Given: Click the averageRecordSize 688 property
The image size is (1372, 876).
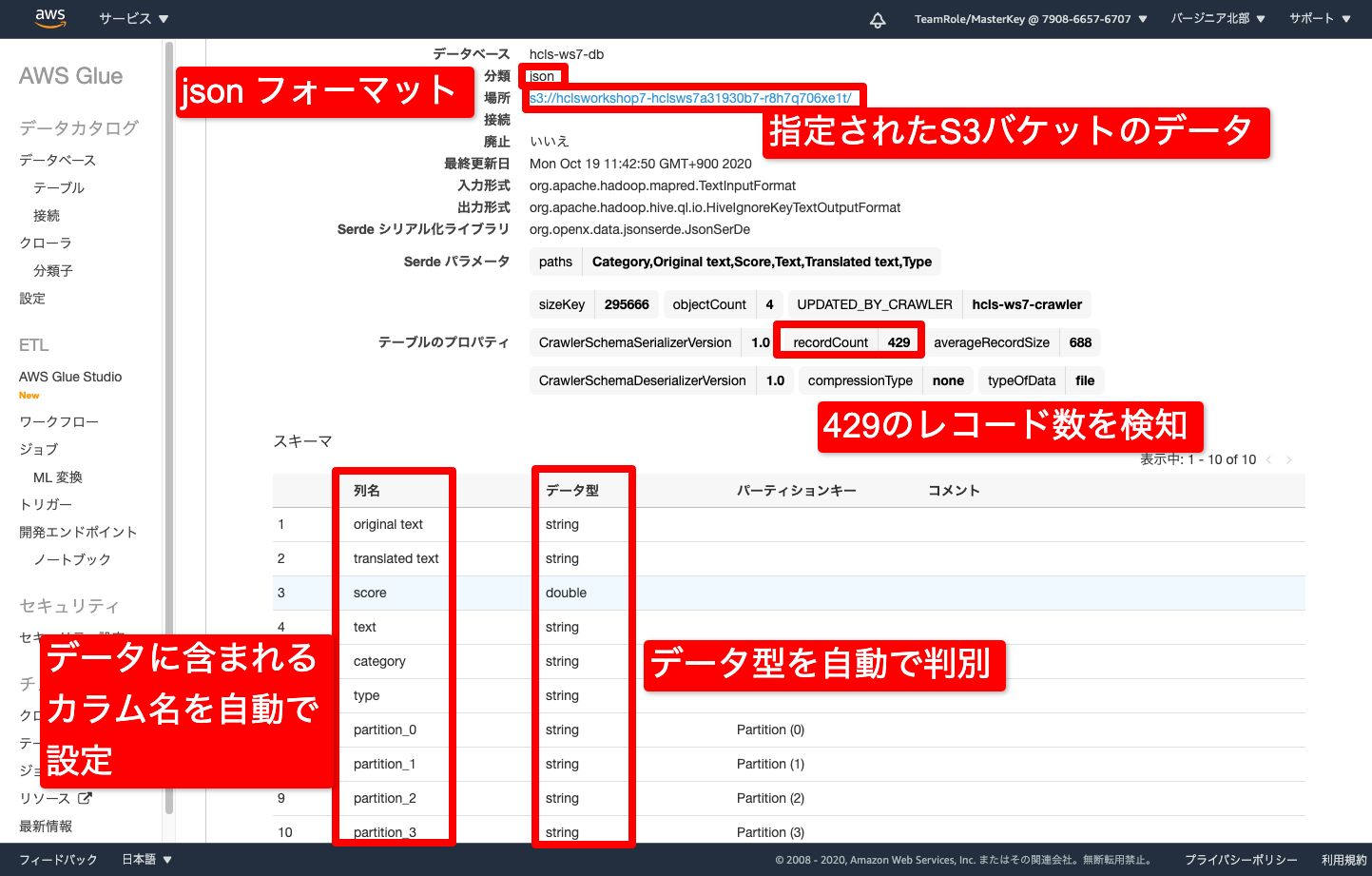Looking at the screenshot, I should pos(1012,342).
